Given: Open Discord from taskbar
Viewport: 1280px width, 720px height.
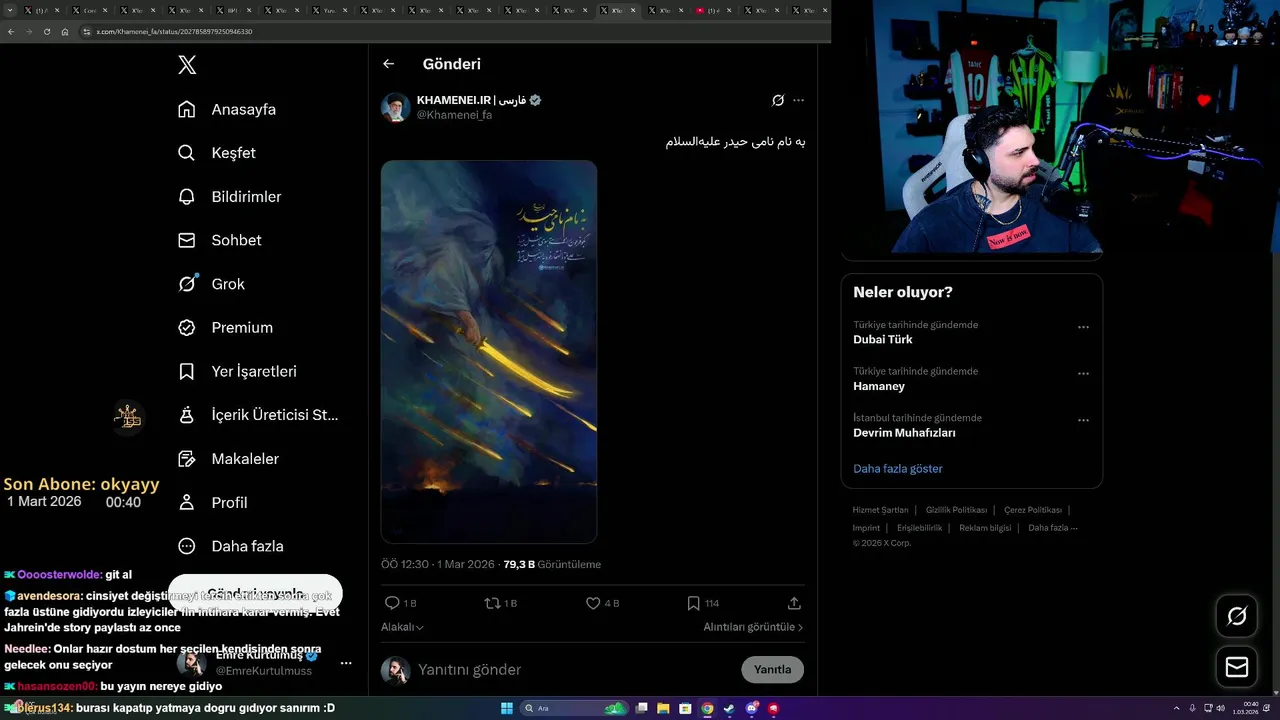Looking at the screenshot, I should click(x=751, y=709).
